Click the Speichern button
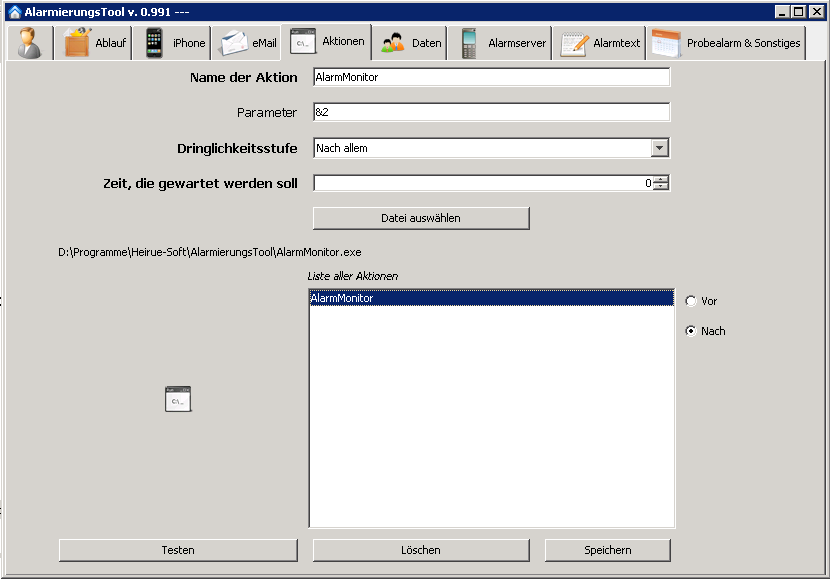The image size is (831, 579). point(607,550)
